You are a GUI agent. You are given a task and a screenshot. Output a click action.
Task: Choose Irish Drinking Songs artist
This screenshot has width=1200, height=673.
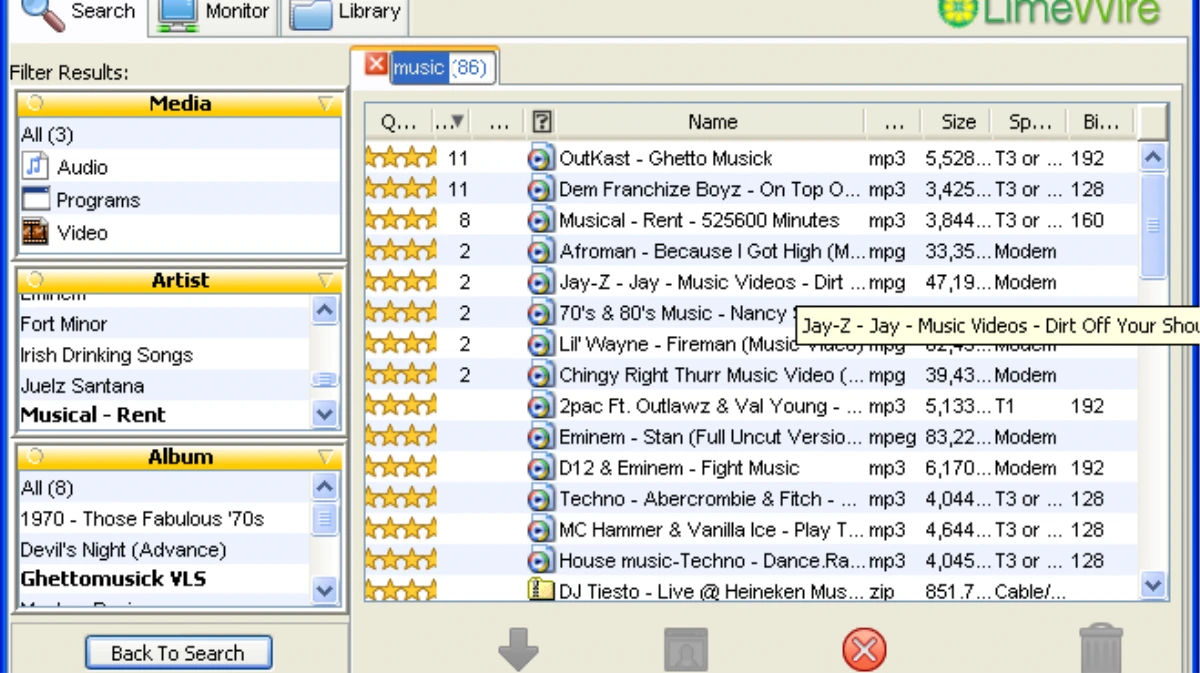point(107,355)
